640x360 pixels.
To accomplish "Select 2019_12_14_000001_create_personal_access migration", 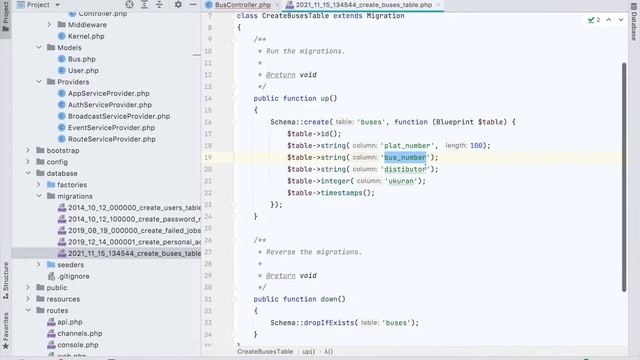I will click(x=134, y=242).
